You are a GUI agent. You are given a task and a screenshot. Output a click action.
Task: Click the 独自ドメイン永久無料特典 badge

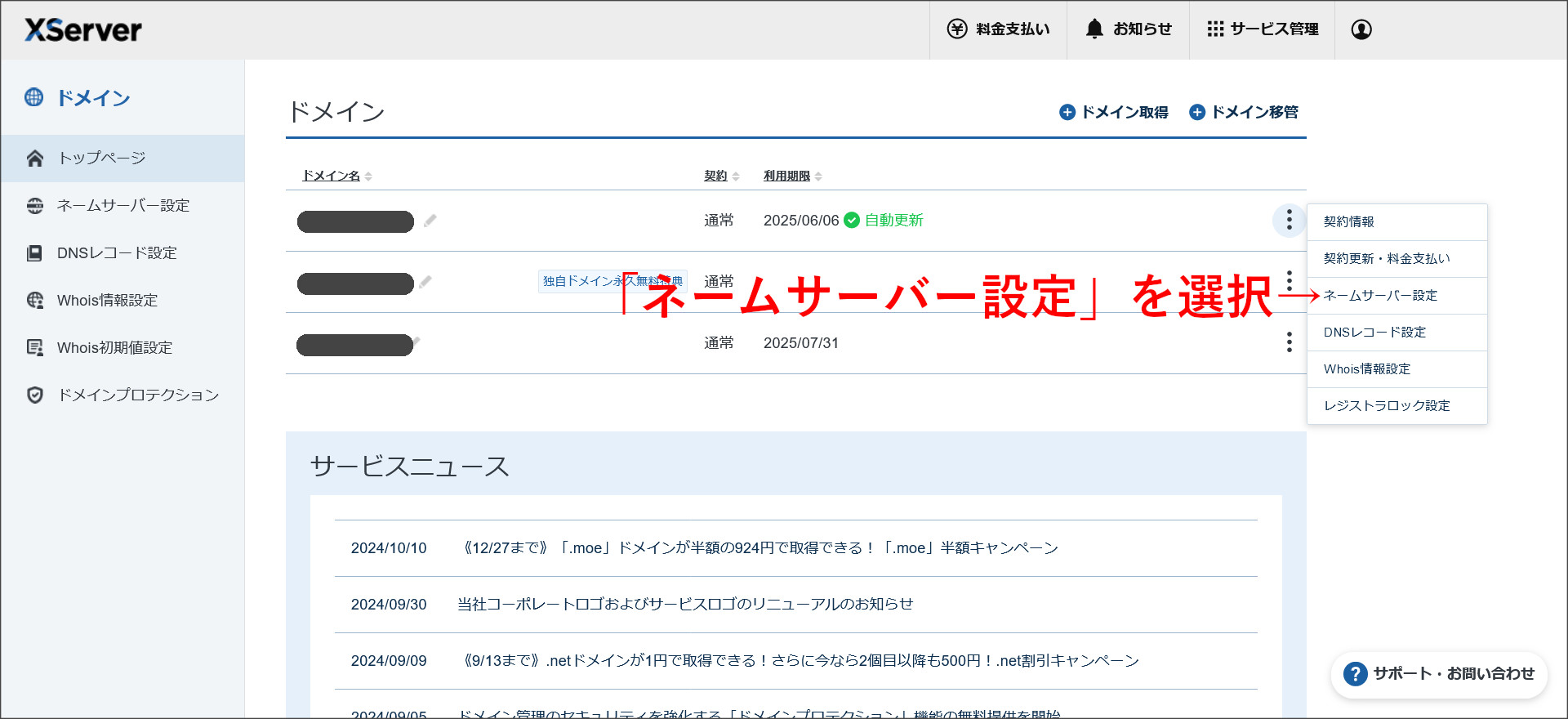pos(612,281)
